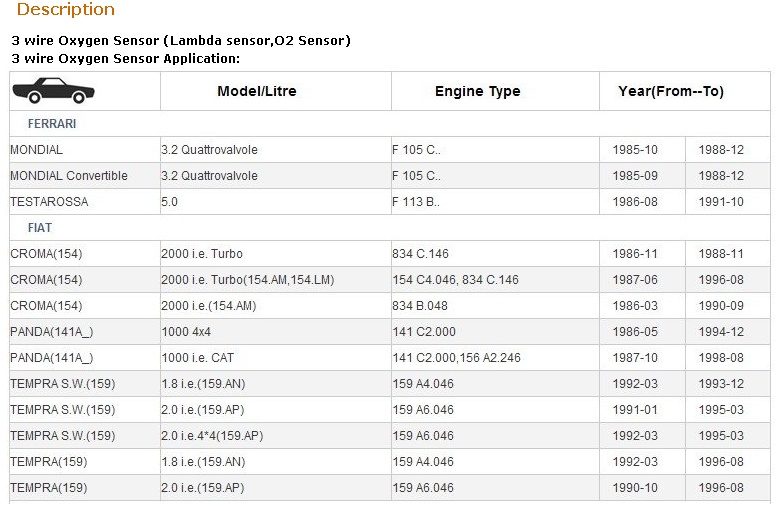Screen dimensions: 778x508
Task: Click engine type F 113 B..
Action: tap(416, 202)
